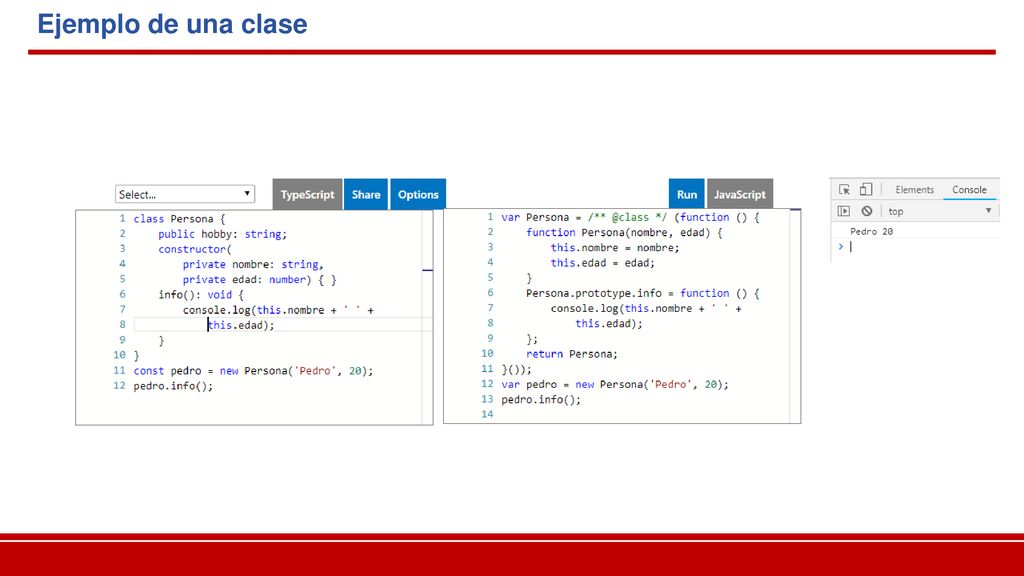The width and height of the screenshot is (1024, 576).
Task: Click 'public hobby: string;' line
Action: [222, 234]
